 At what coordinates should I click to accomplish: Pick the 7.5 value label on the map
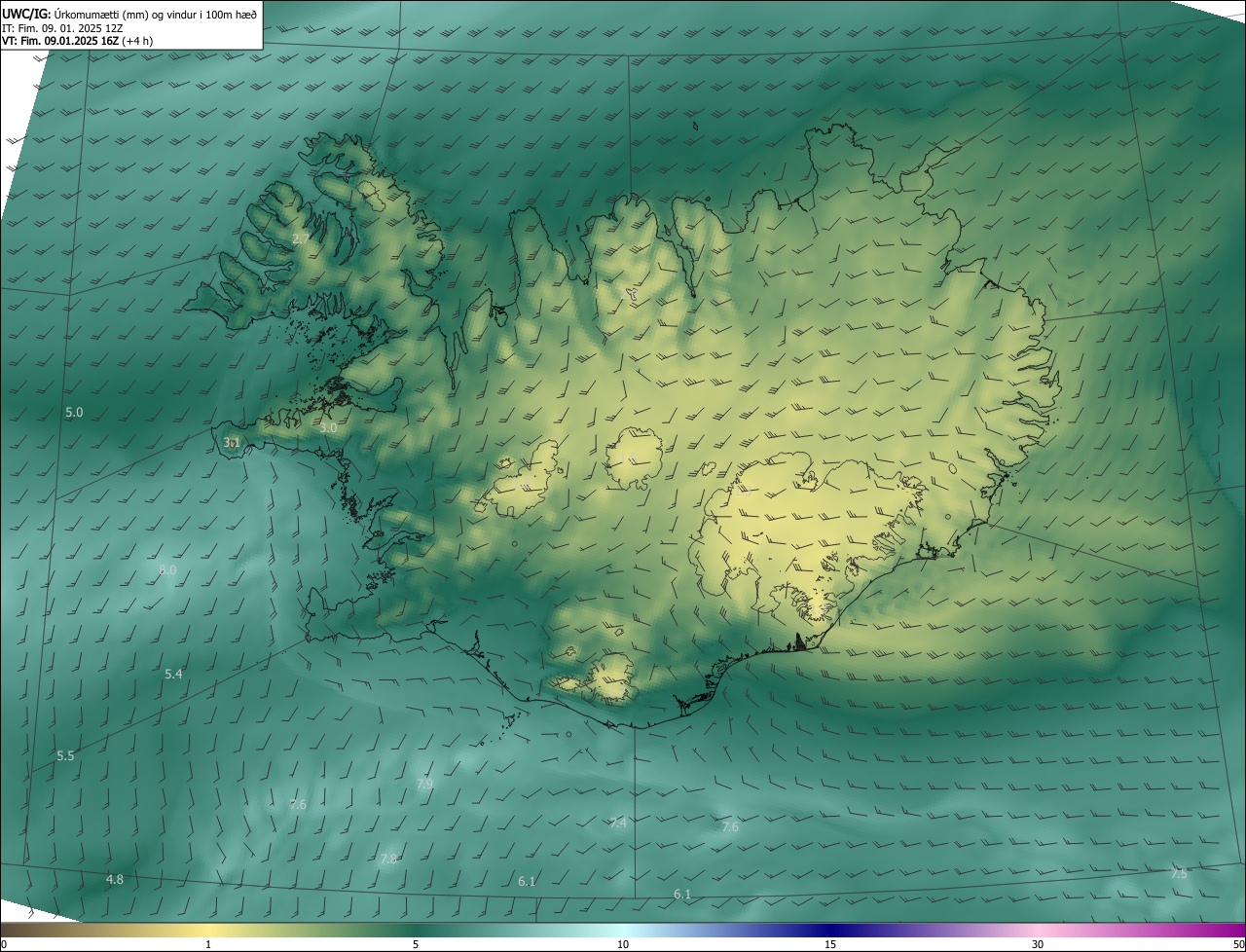[x=1179, y=874]
